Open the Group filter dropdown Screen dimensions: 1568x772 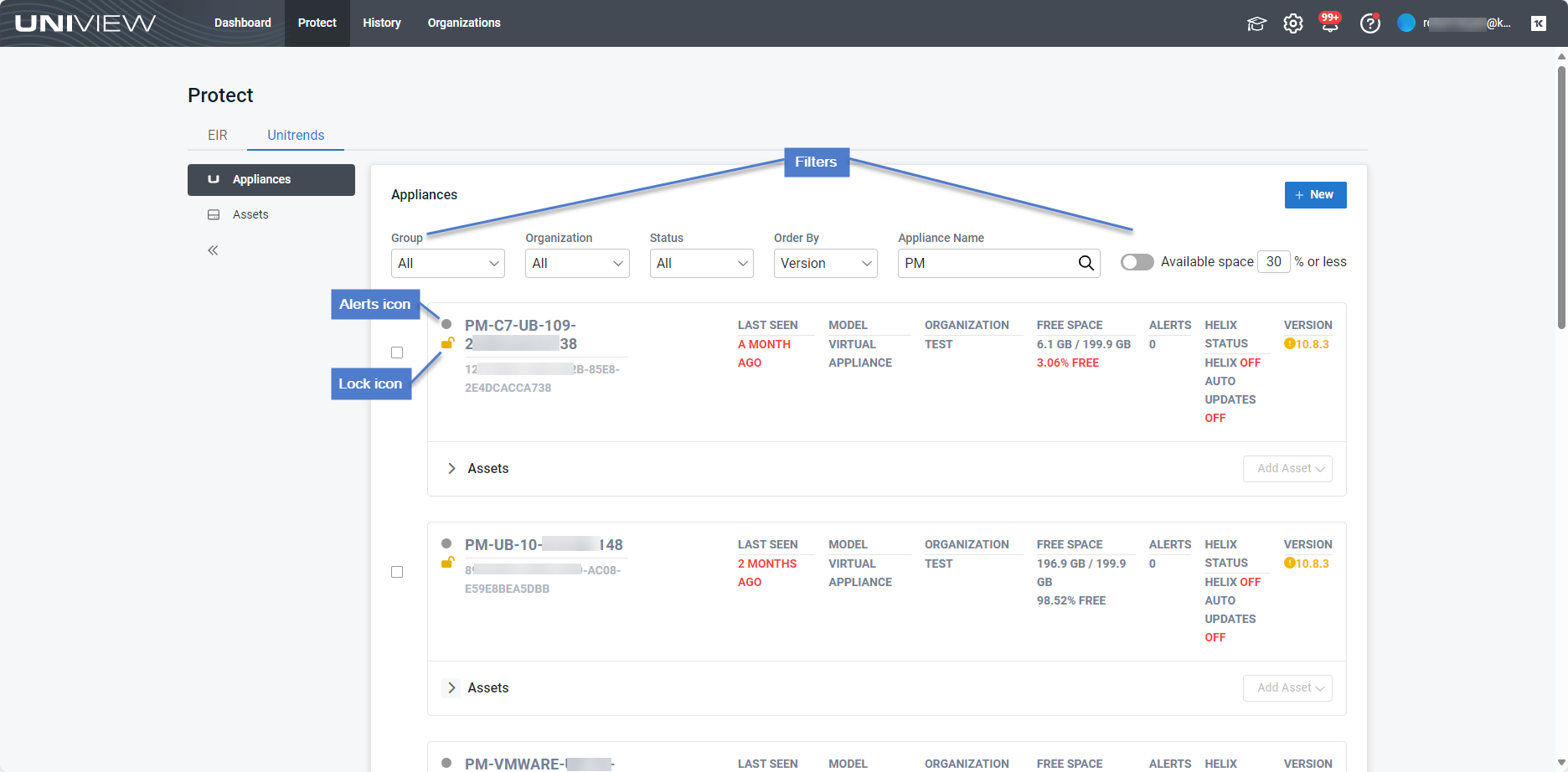(448, 263)
